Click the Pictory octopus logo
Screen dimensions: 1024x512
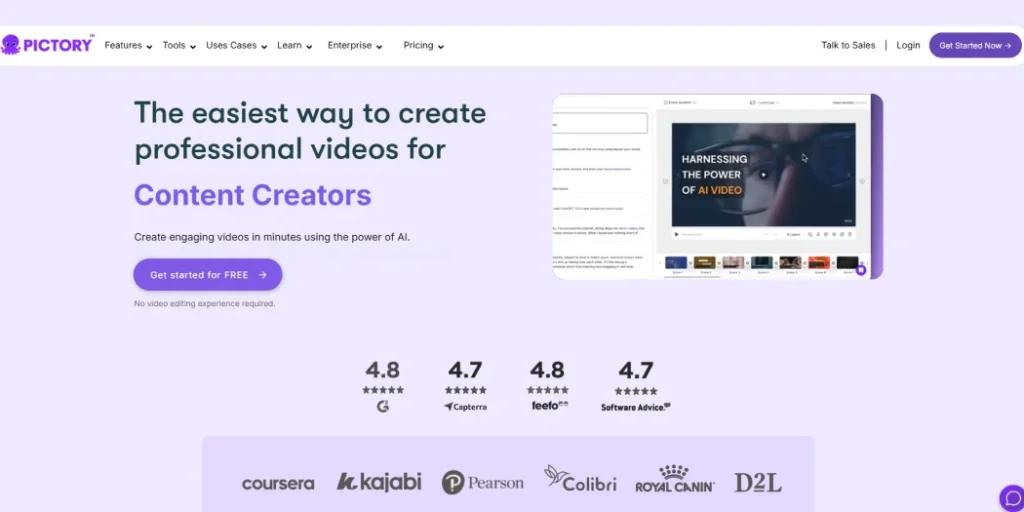12,45
